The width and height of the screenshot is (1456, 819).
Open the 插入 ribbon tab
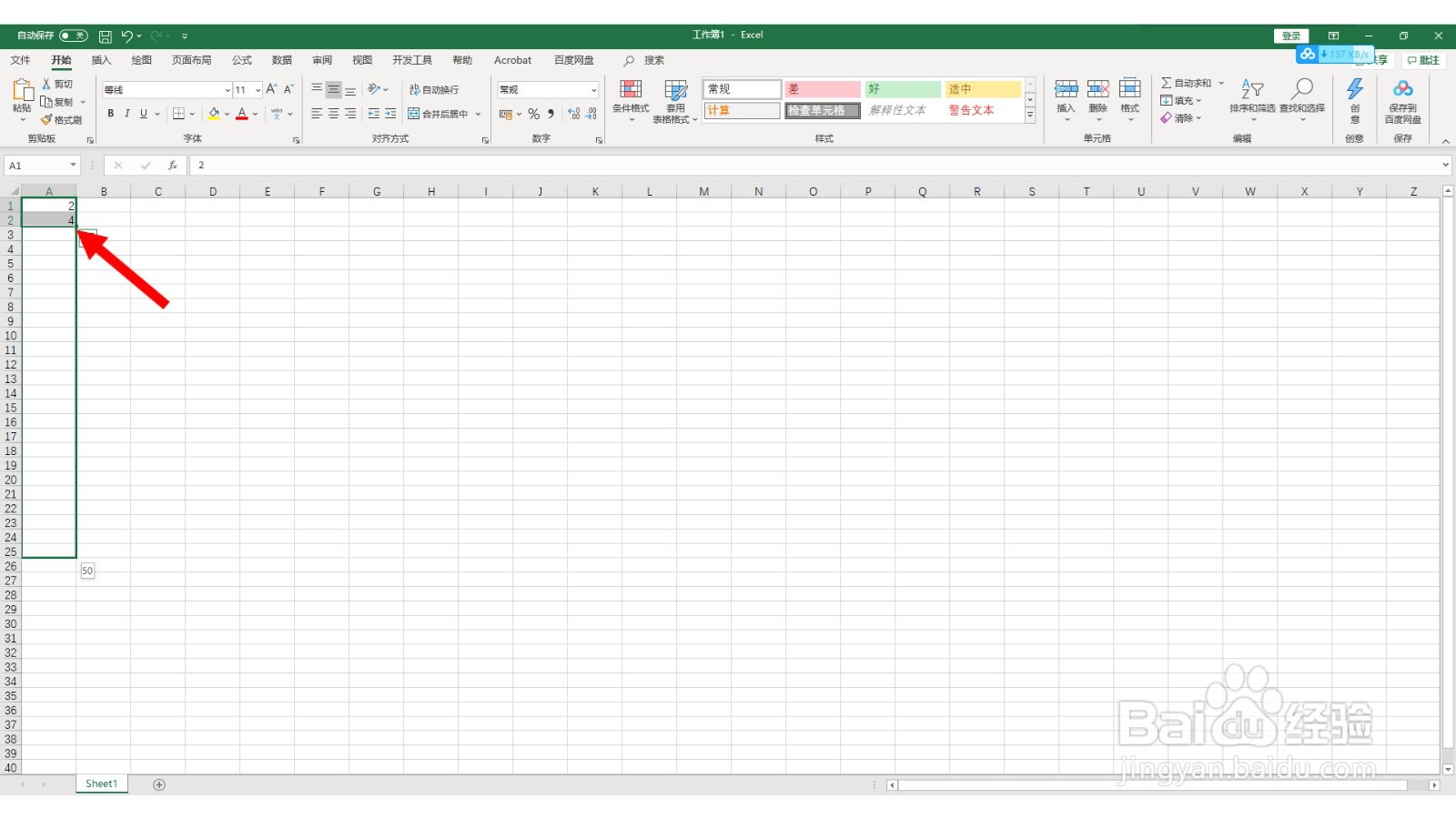(x=101, y=60)
